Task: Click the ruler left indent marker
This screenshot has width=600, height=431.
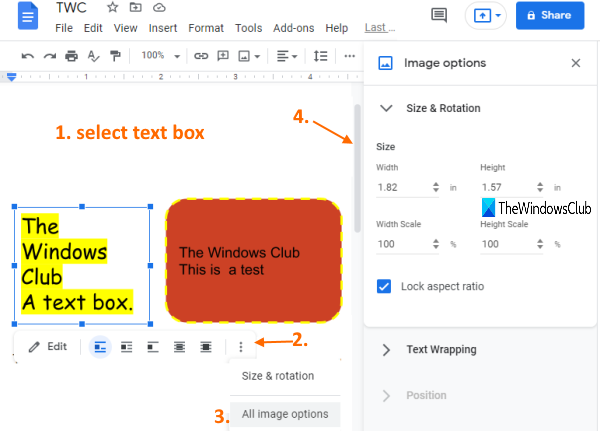Action: [11, 77]
